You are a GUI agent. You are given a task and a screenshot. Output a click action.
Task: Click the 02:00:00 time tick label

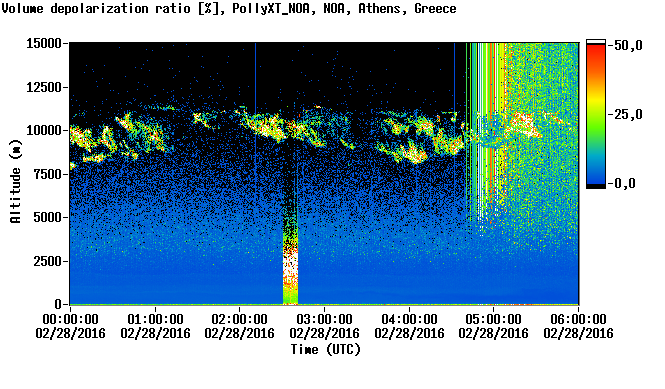click(x=240, y=319)
